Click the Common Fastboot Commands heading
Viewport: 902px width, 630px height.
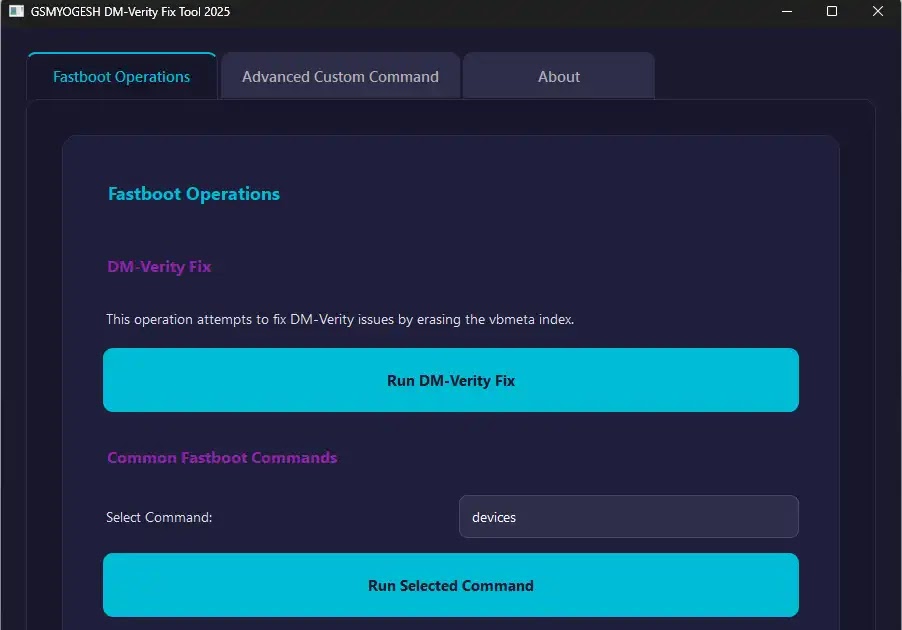click(222, 457)
